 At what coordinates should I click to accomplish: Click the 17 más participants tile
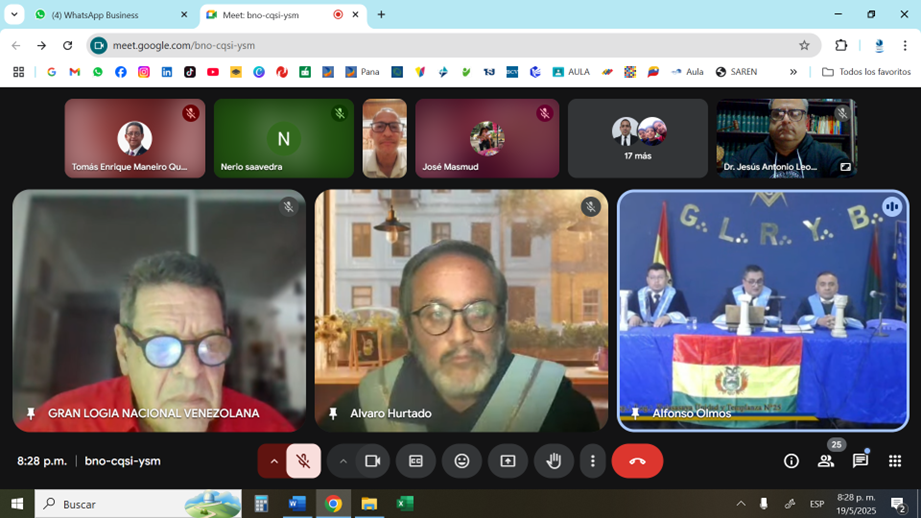(x=638, y=139)
